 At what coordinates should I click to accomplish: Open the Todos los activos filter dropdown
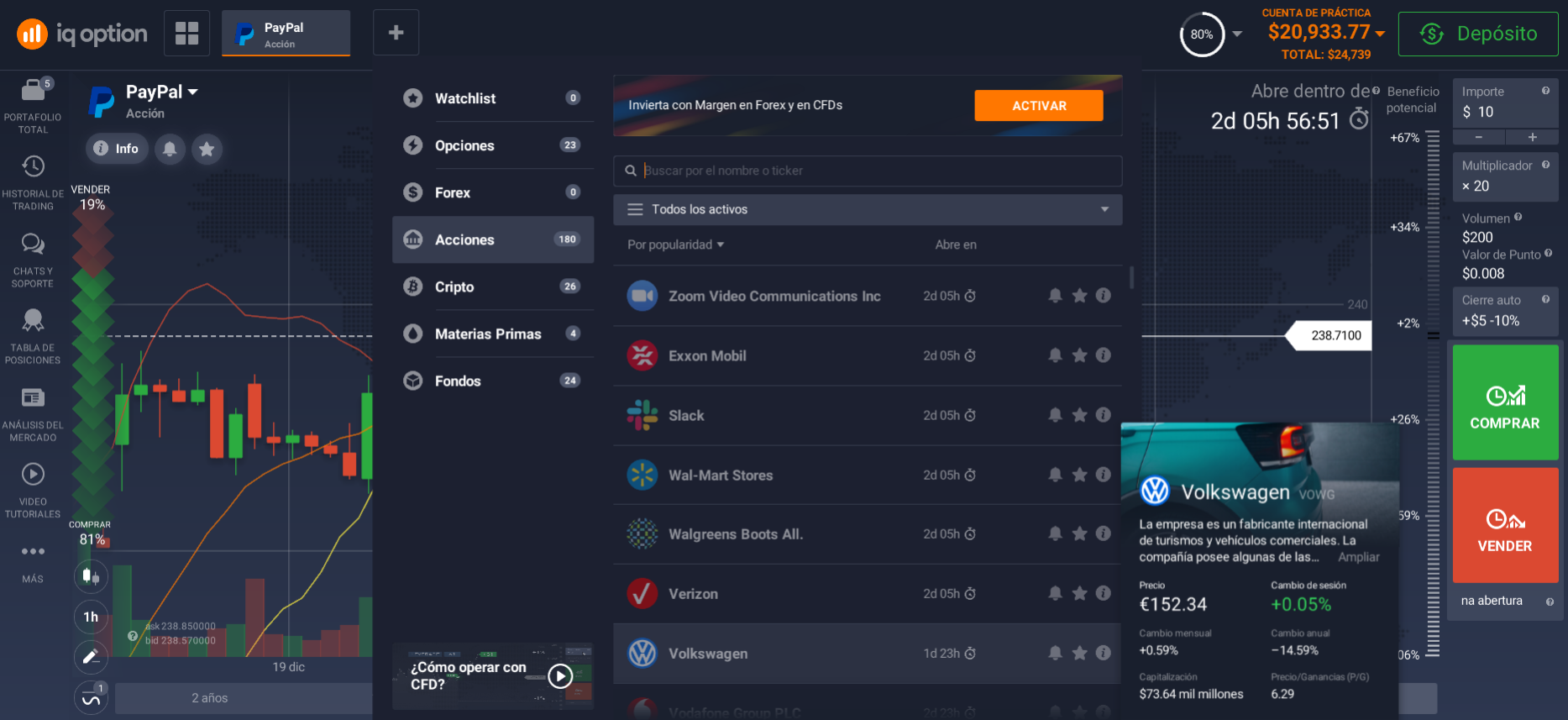coord(868,209)
